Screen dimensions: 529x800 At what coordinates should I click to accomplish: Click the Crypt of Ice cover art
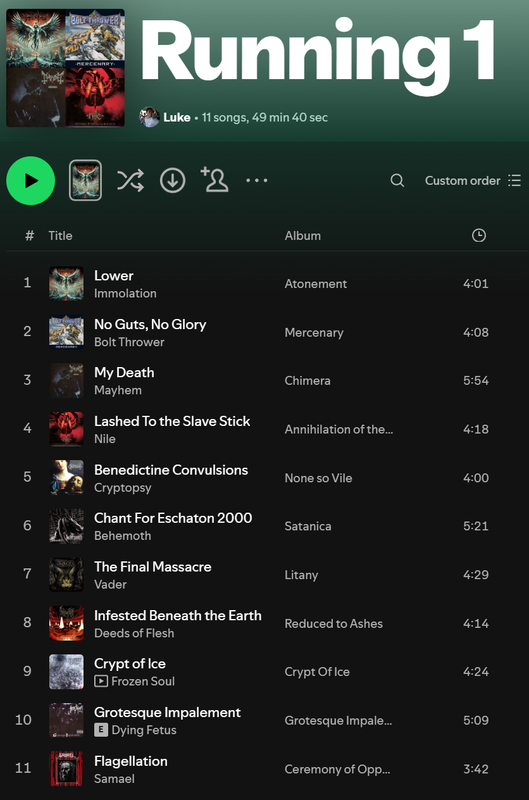click(x=66, y=672)
